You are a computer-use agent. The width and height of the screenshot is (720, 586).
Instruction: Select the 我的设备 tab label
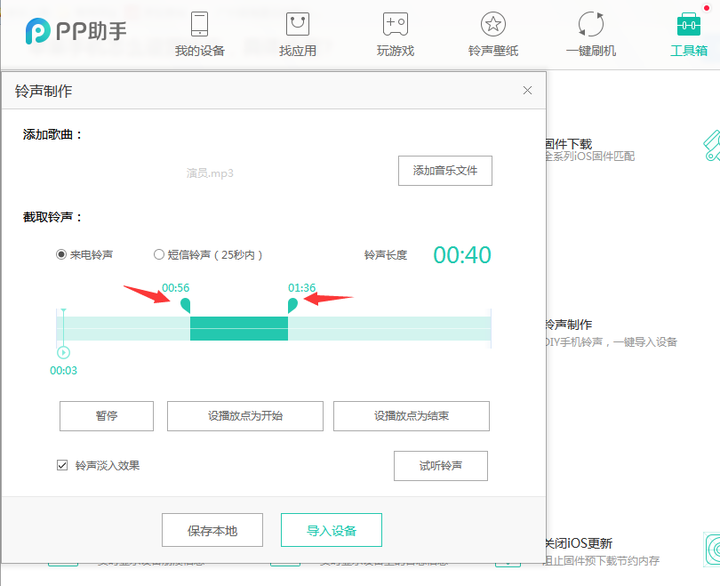point(199,51)
